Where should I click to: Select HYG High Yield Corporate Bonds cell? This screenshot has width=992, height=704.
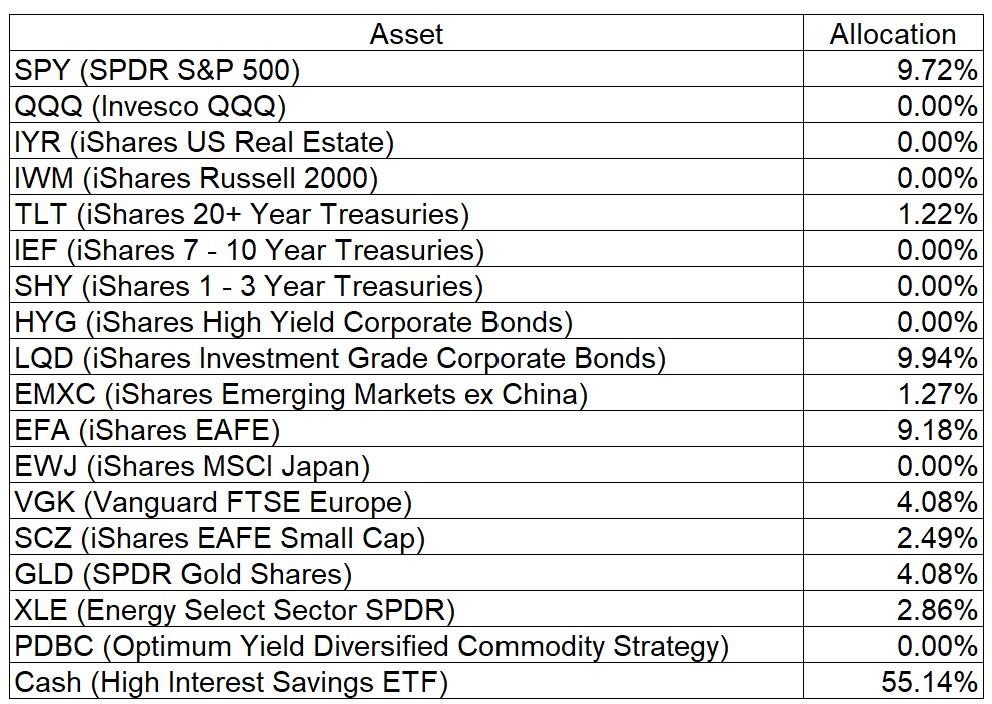pos(293,322)
